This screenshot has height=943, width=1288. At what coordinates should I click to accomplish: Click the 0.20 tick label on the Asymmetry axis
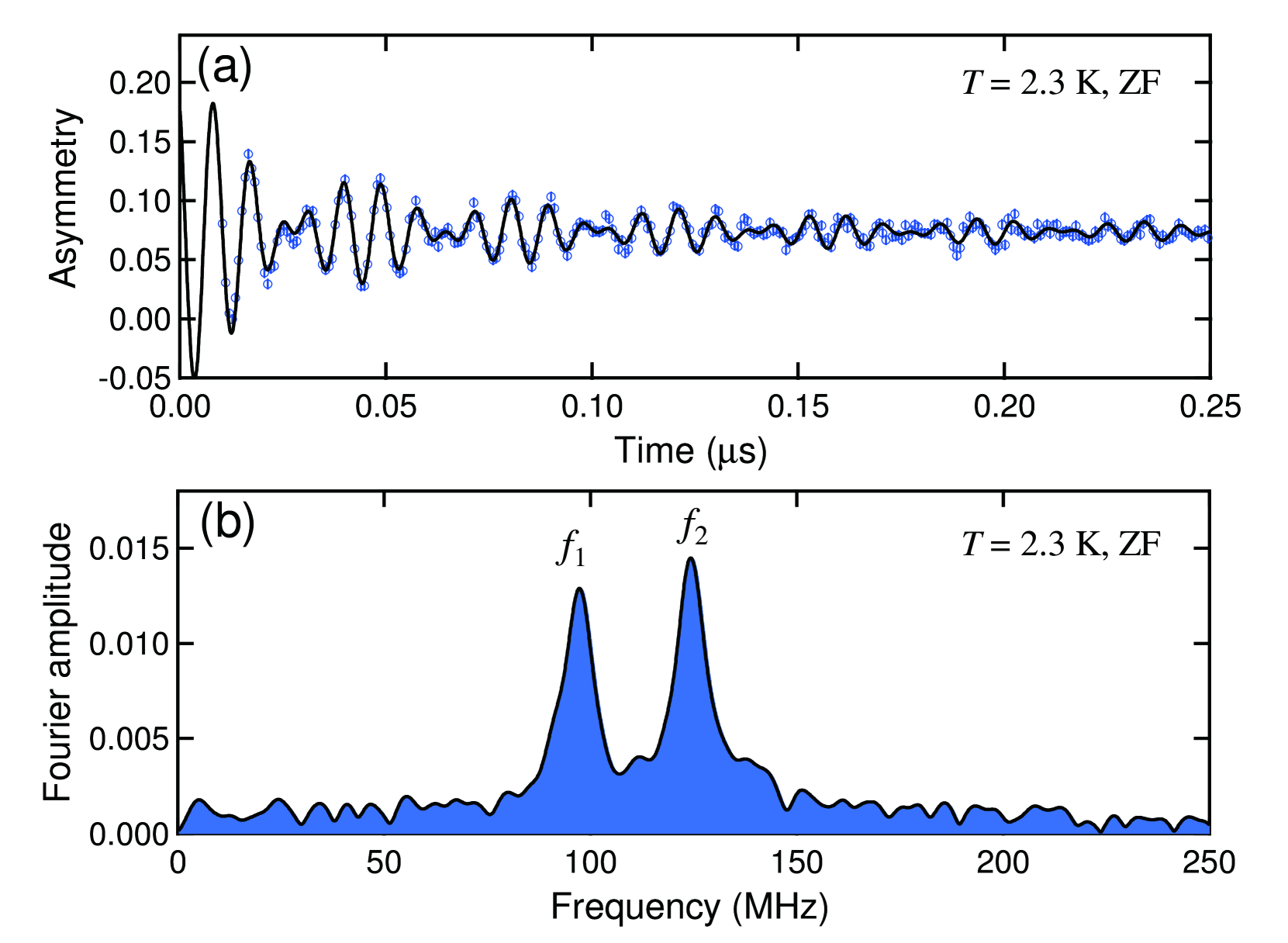point(140,83)
